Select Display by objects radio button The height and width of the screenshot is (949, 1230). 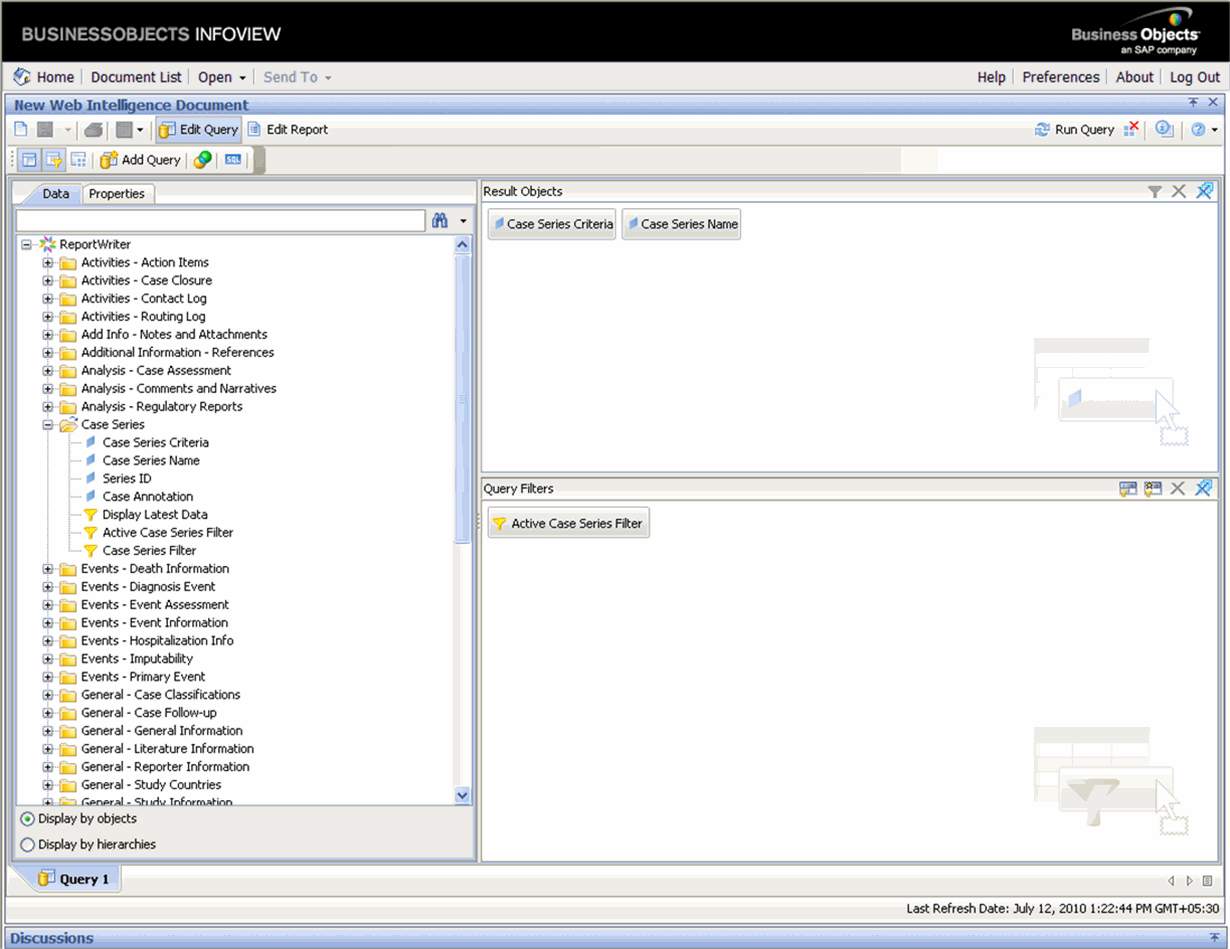tap(27, 819)
